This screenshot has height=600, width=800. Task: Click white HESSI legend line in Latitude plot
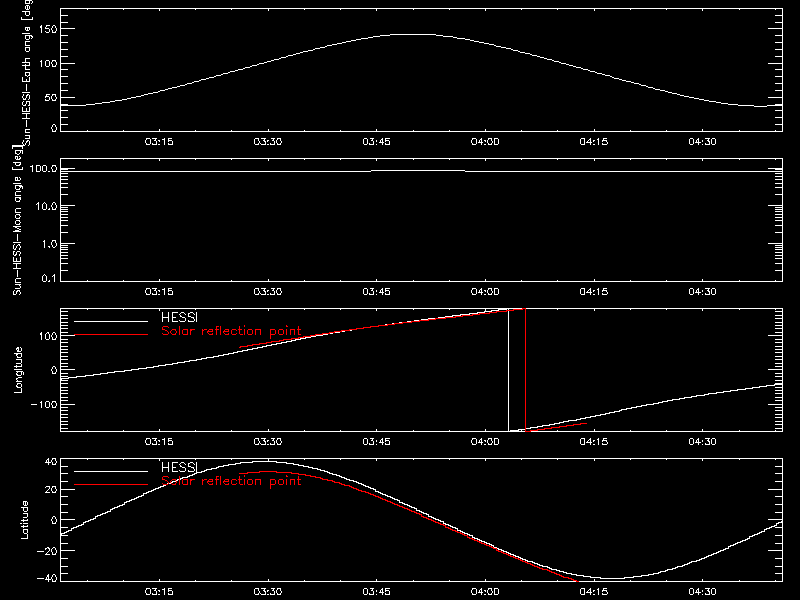(x=111, y=471)
